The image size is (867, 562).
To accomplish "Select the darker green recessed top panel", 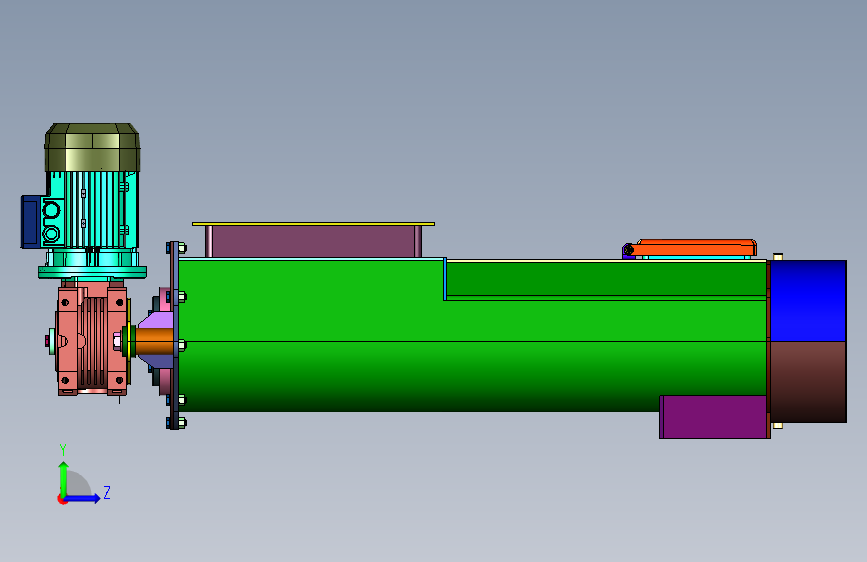I will 607,278.
